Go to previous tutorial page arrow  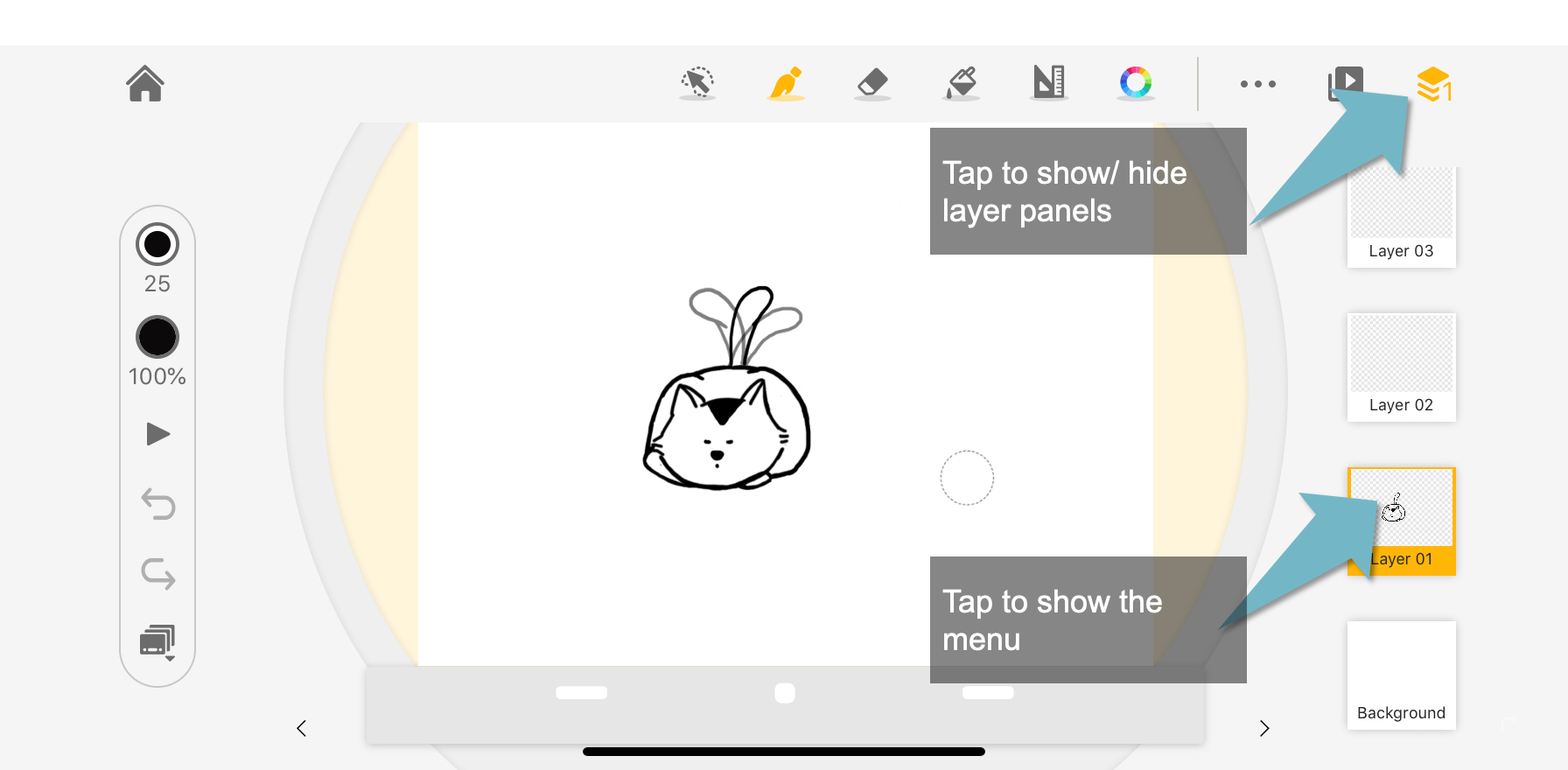click(302, 728)
